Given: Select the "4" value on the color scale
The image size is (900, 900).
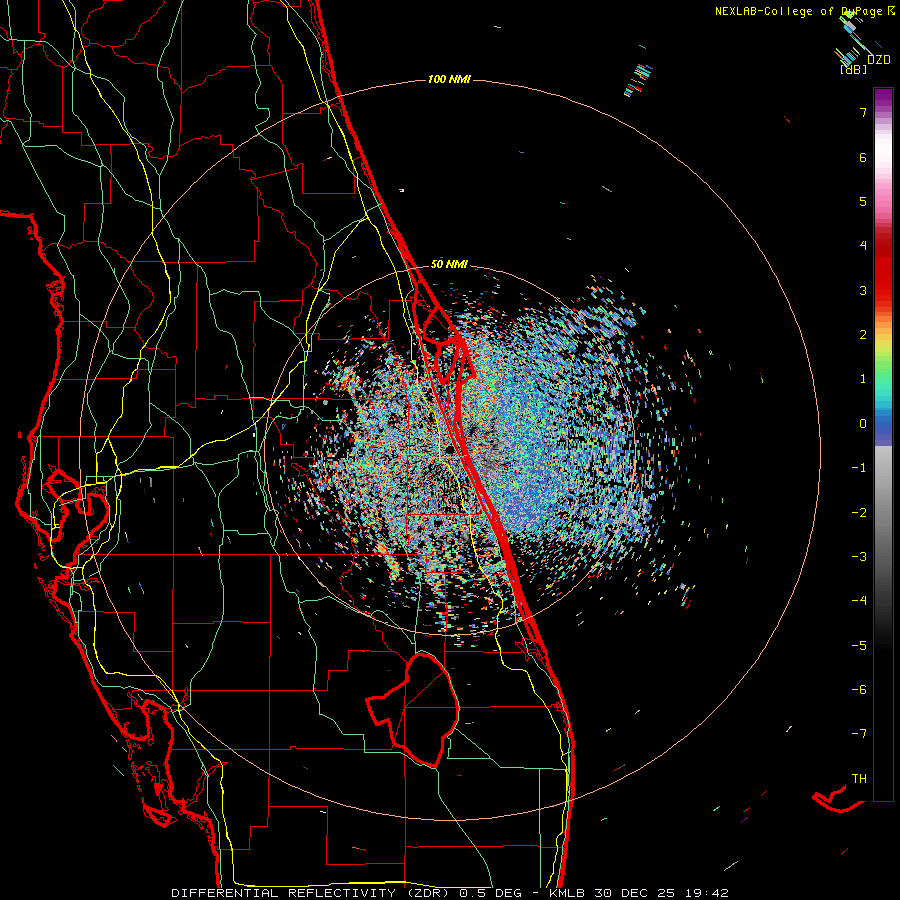Looking at the screenshot, I should (x=863, y=246).
